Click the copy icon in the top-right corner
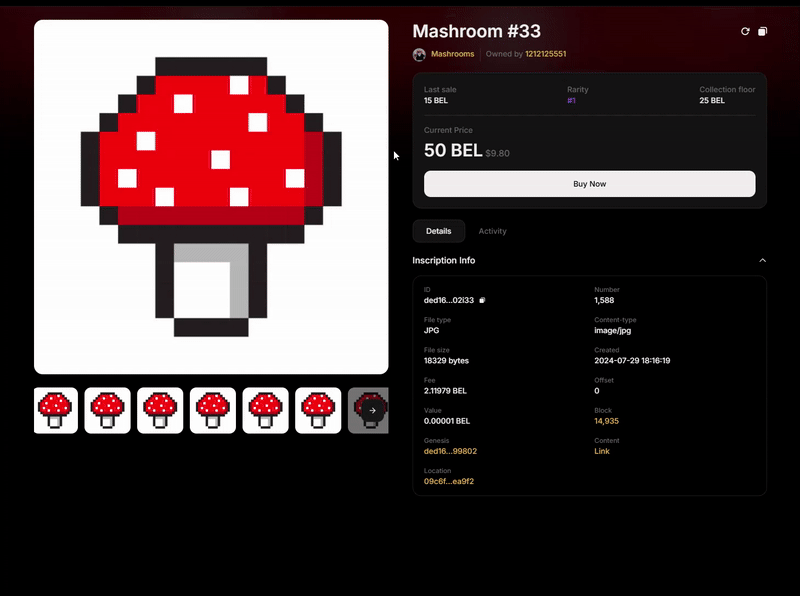The width and height of the screenshot is (800, 596). pos(762,32)
